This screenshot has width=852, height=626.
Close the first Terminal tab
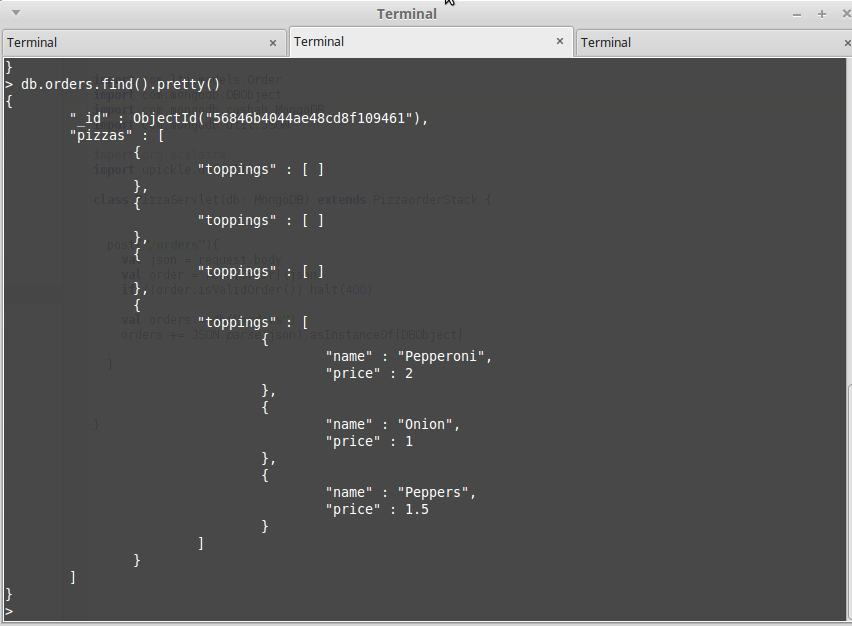tap(272, 43)
